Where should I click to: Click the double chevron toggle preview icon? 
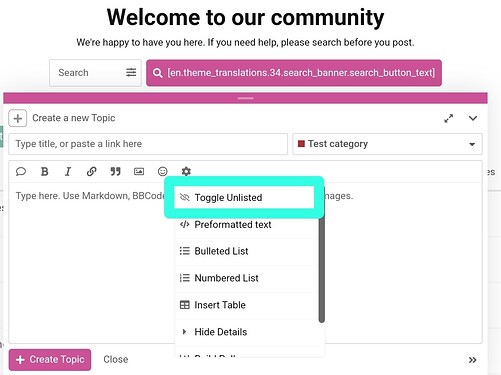472,360
